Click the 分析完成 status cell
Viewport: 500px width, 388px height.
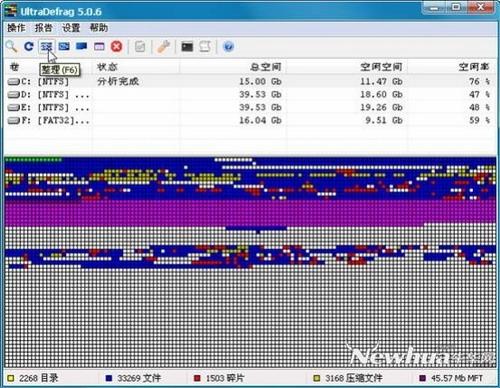coord(118,81)
